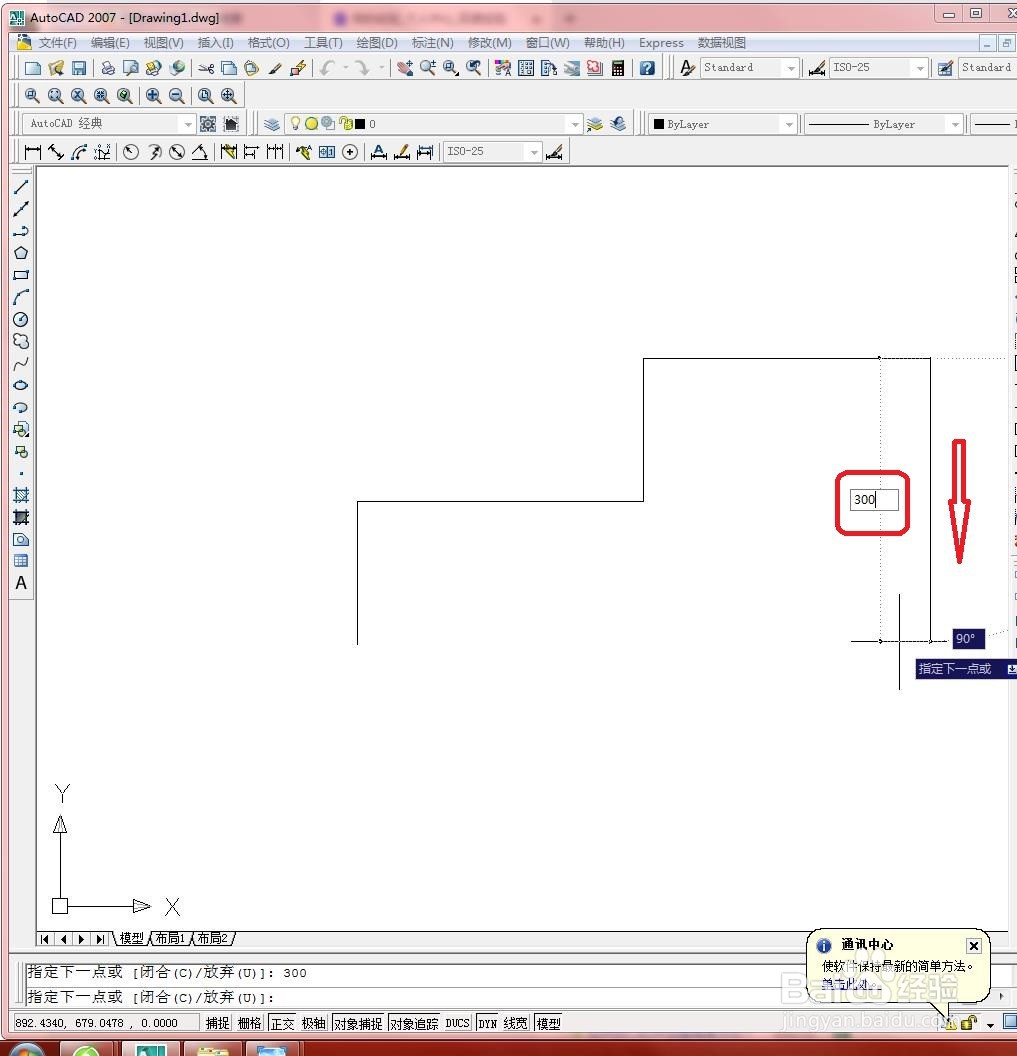Toggle 极轴 polar tracking

(x=314, y=1023)
